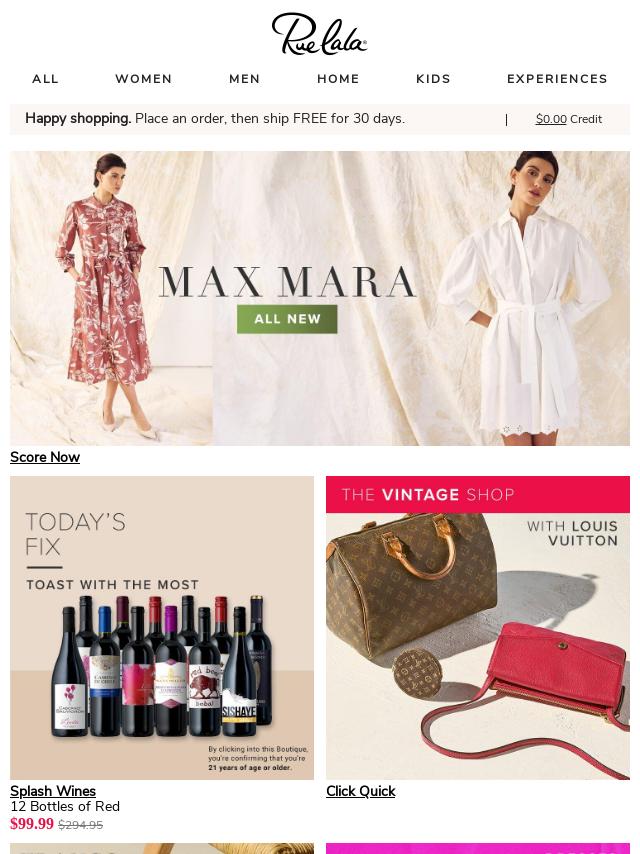
Task: Select the $99.99 sale price
Action: point(32,824)
